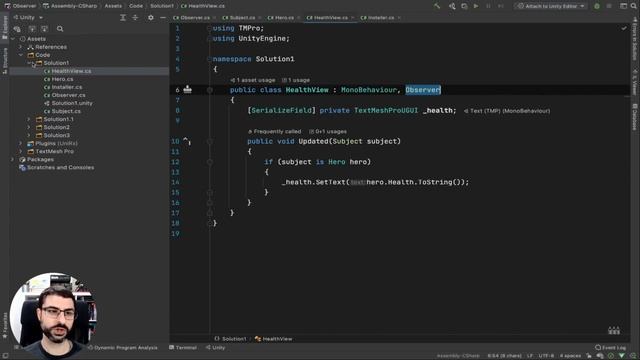Image resolution: width=640 pixels, height=360 pixels.
Task: Open the Explorer side tool tab
Action: pyautogui.click(x=4, y=28)
